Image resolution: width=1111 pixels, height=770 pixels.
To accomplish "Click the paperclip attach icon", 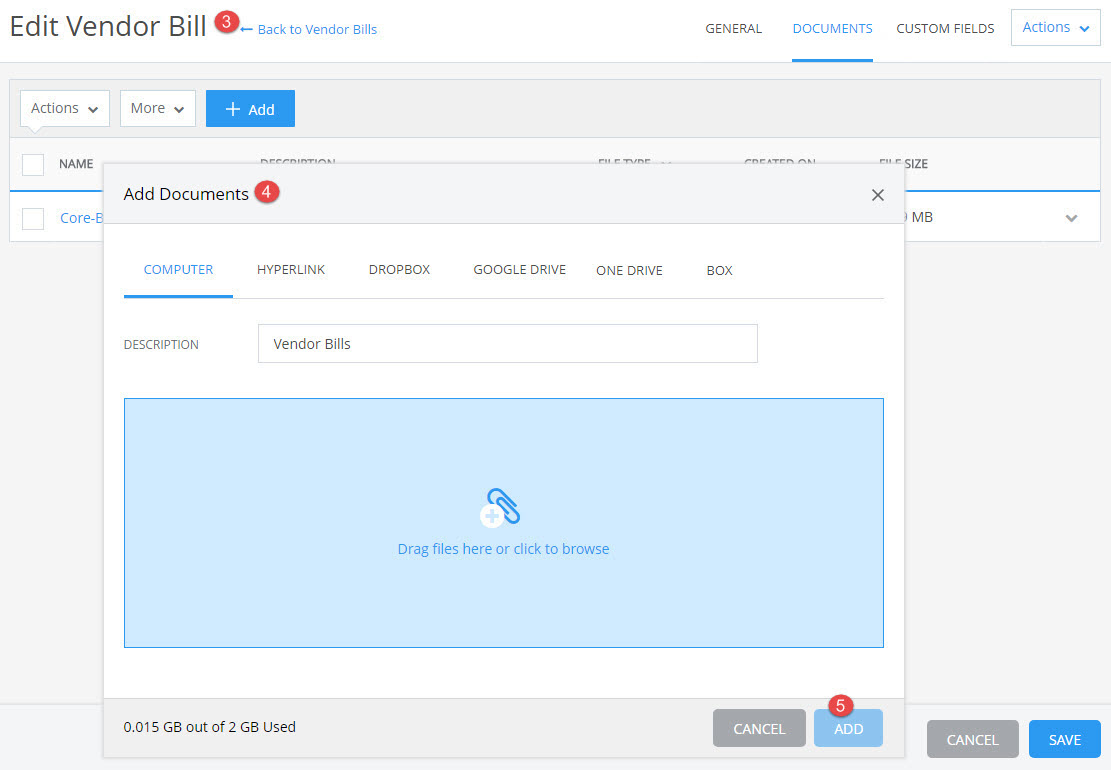I will pos(500,507).
